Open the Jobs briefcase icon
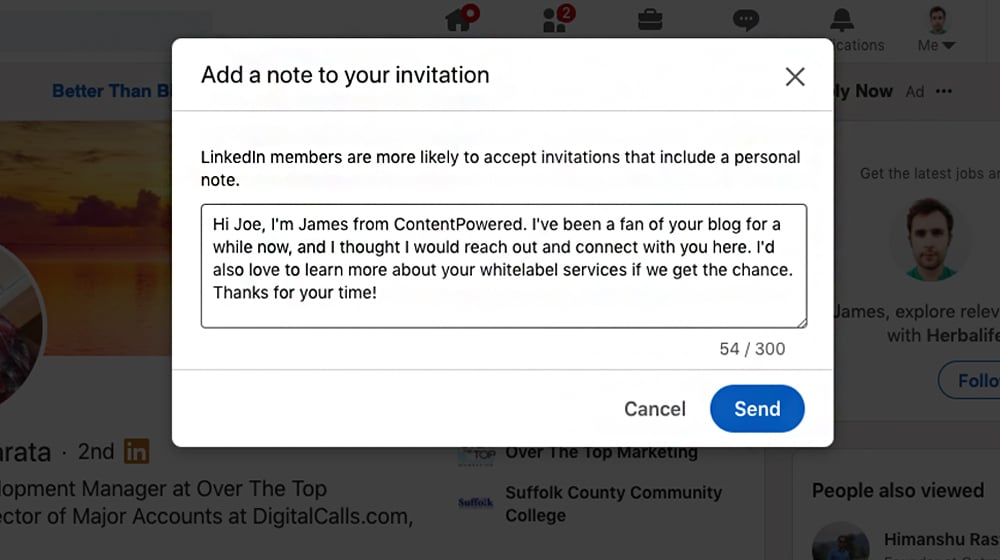 pos(650,20)
